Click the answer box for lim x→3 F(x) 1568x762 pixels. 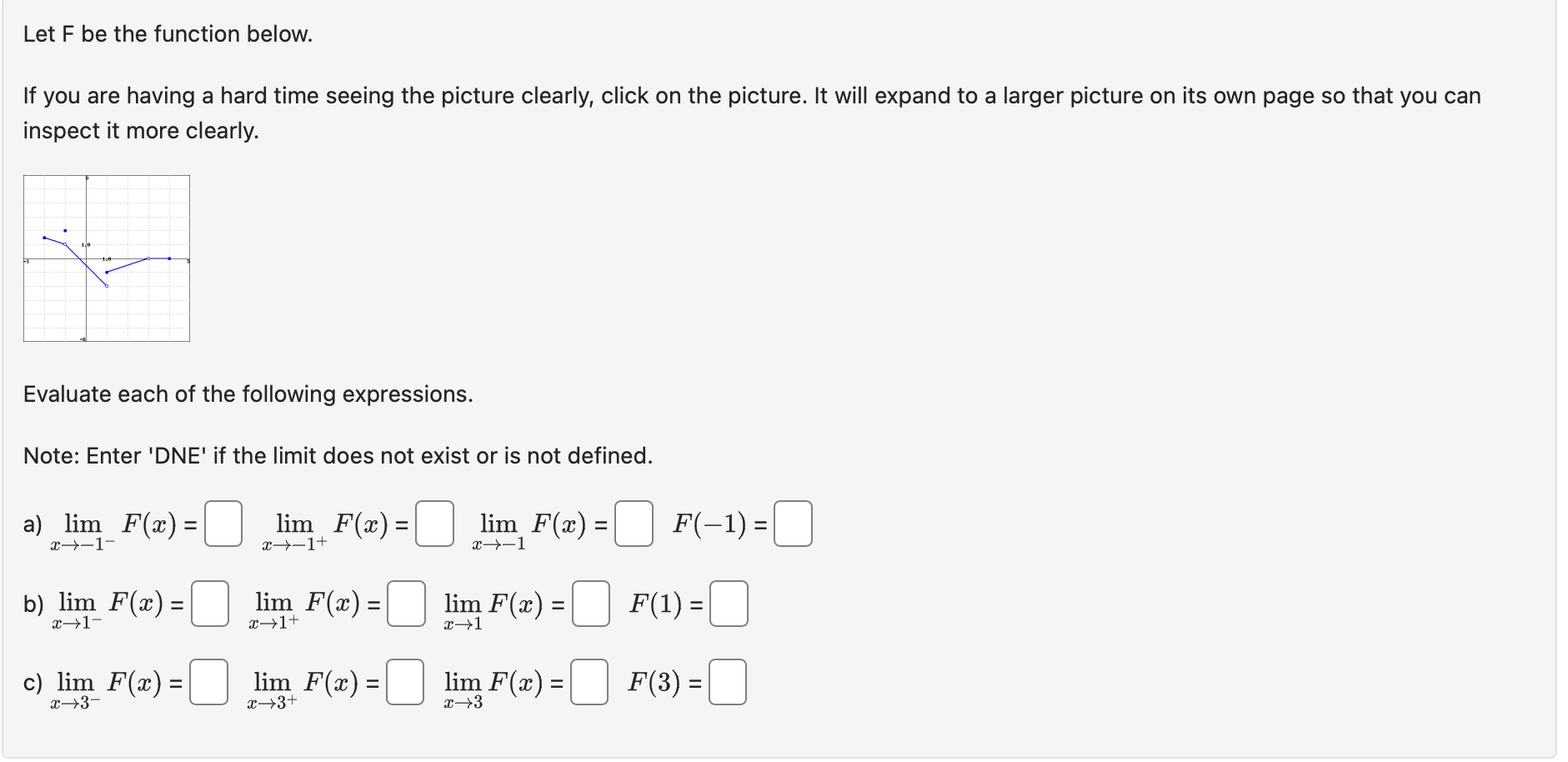[590, 684]
